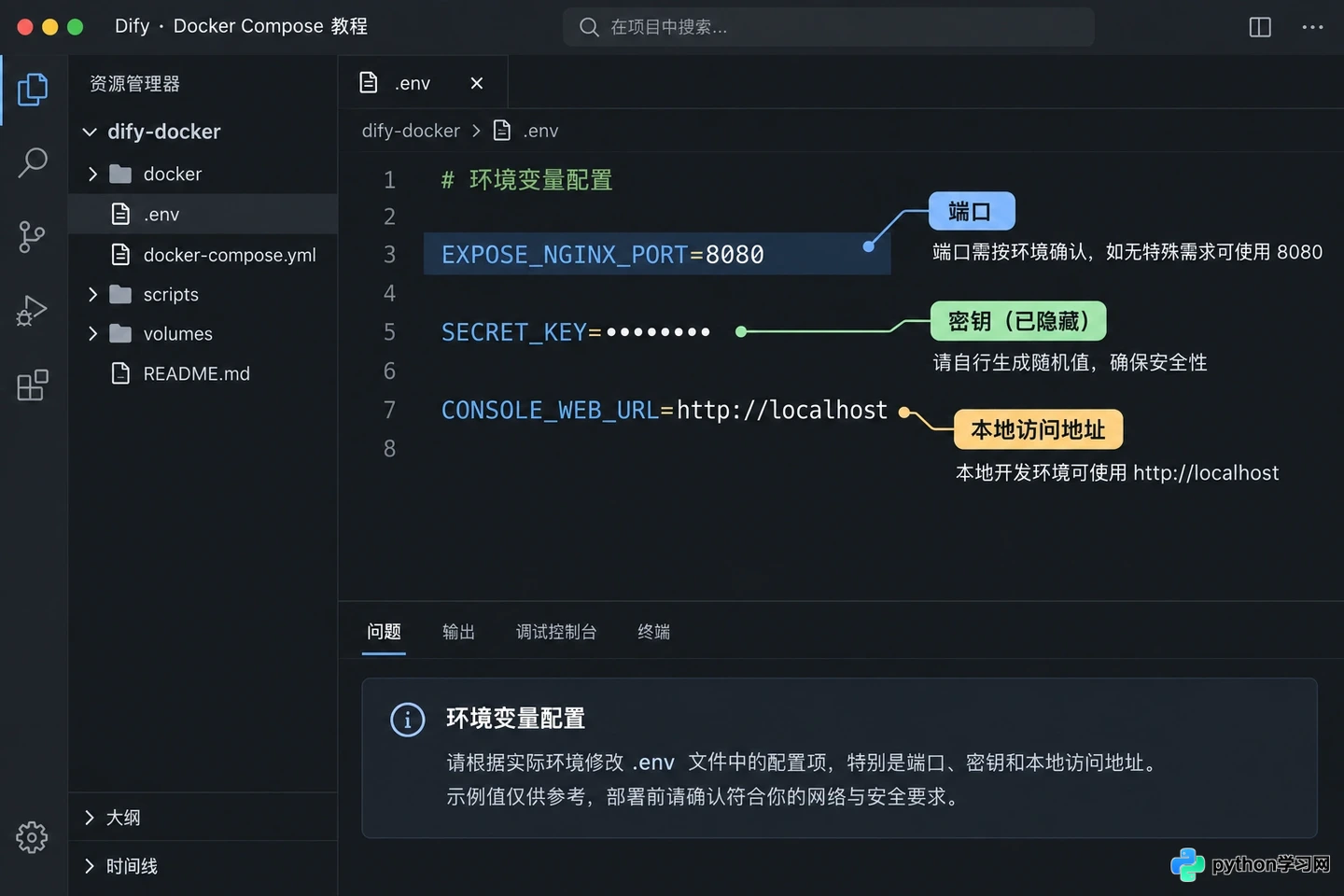Open the Explorer files icon in activity bar
Viewport: 1344px width, 896px height.
click(33, 90)
